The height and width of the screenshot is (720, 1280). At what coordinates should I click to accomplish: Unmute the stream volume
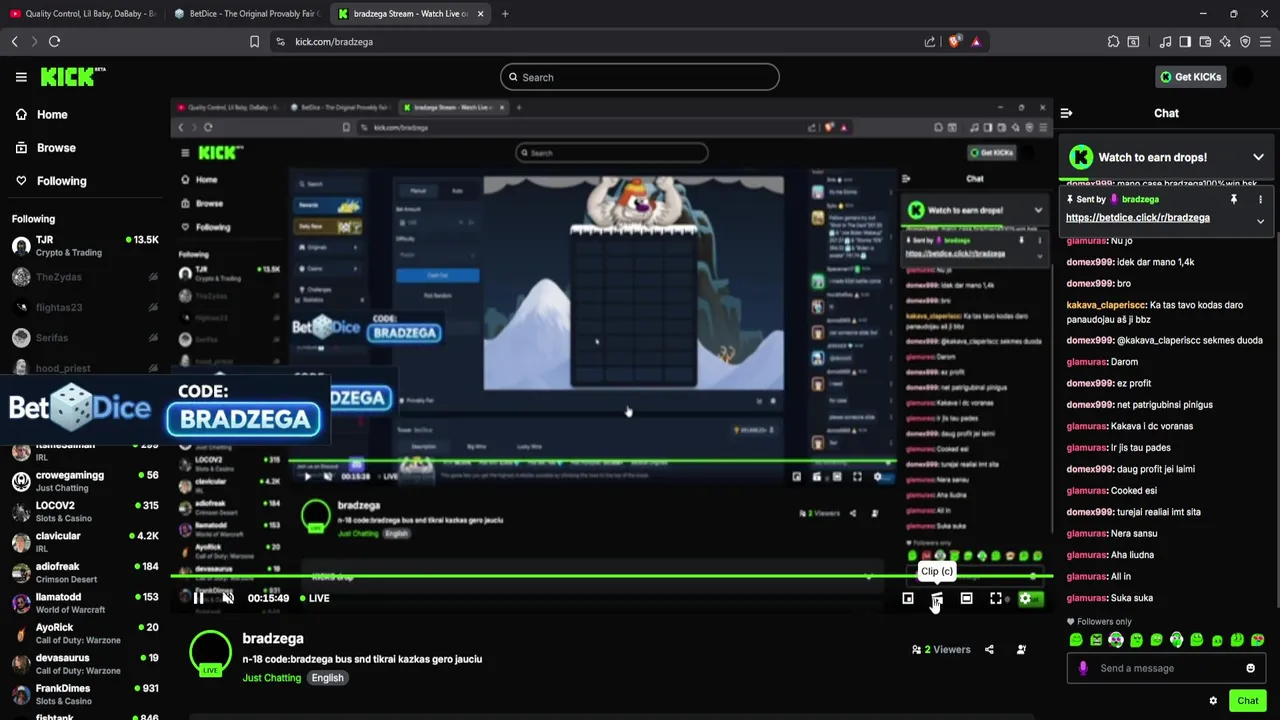coord(228,598)
